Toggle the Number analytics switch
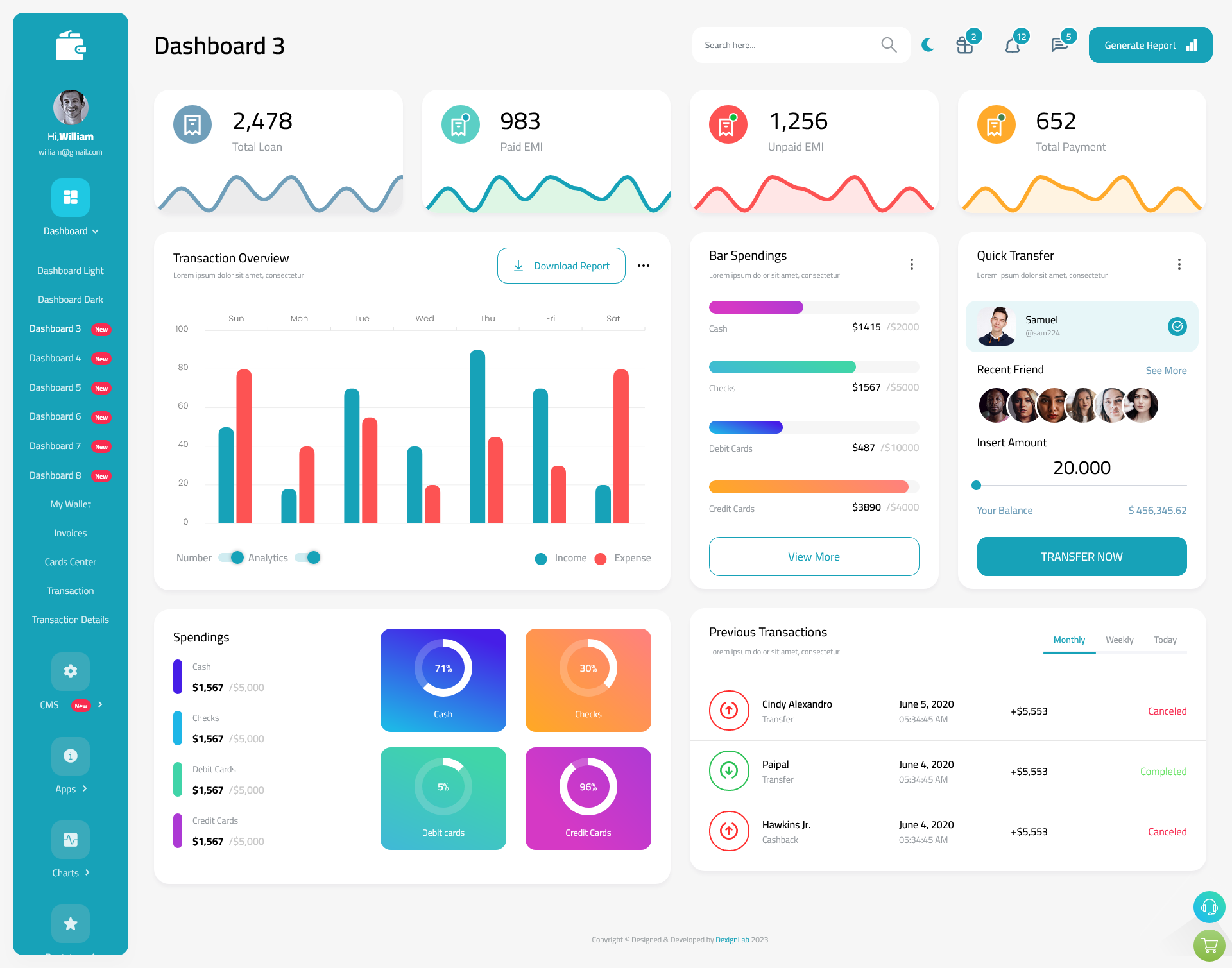The width and height of the screenshot is (1232, 968). 228,558
